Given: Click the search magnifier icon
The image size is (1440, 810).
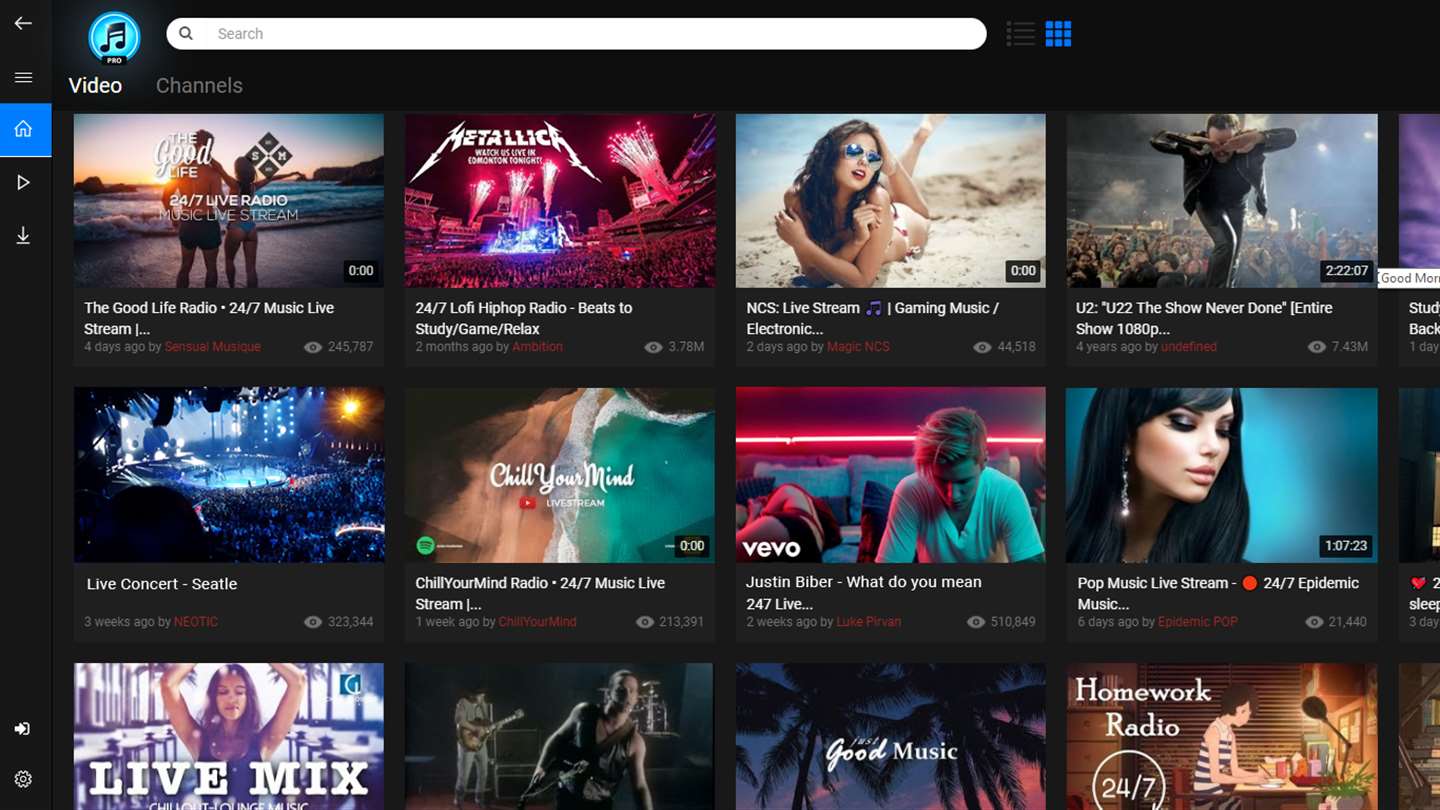Looking at the screenshot, I should [x=186, y=33].
